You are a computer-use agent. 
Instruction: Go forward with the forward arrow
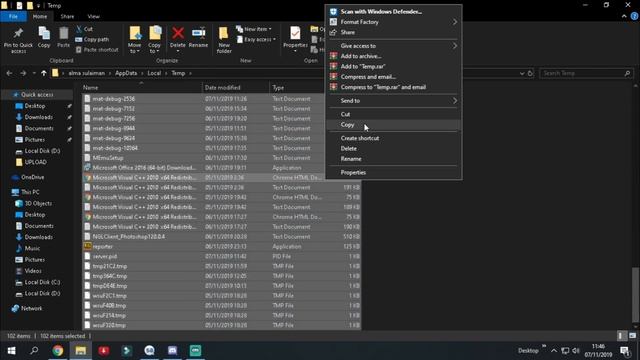(23, 73)
